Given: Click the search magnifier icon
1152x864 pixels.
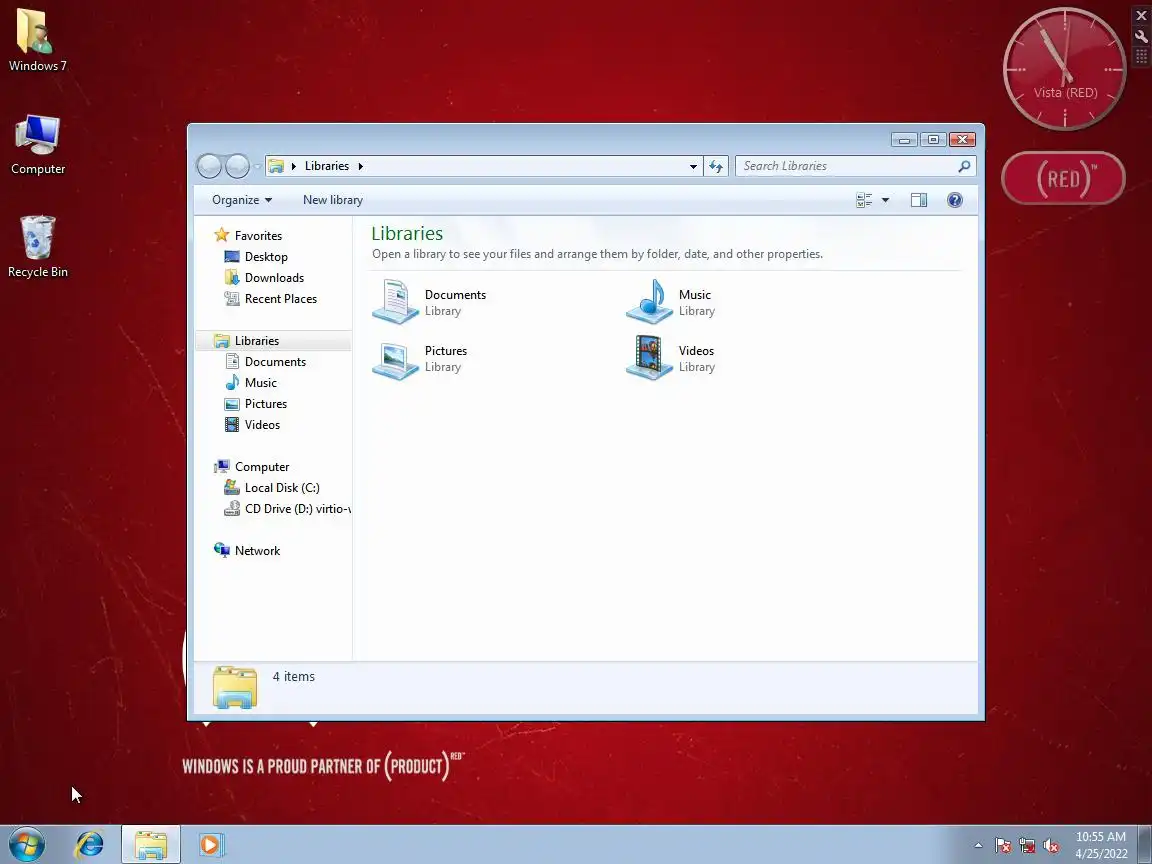Looking at the screenshot, I should [964, 166].
